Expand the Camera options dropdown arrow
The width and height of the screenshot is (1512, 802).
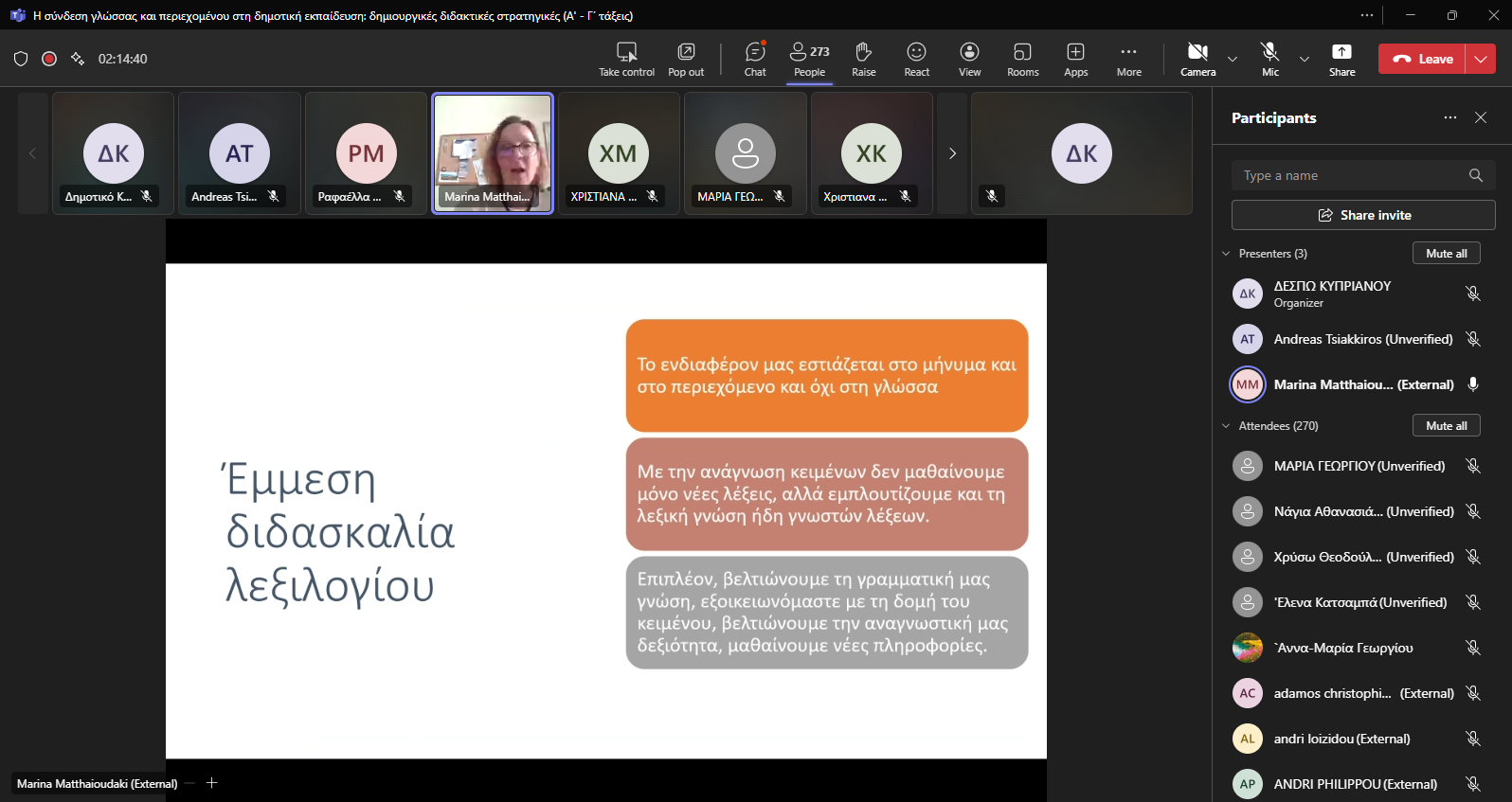[1233, 59]
